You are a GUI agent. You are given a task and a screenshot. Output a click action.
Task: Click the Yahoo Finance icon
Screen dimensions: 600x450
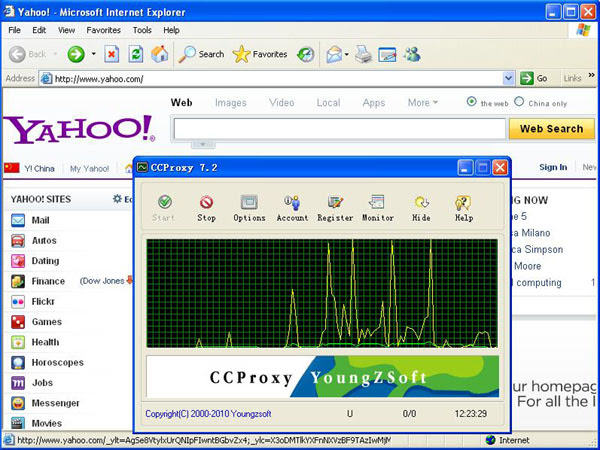pyautogui.click(x=18, y=281)
